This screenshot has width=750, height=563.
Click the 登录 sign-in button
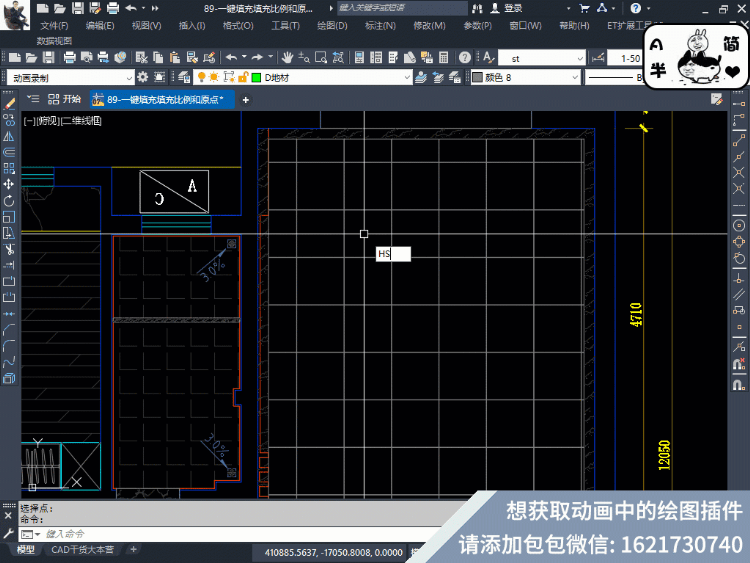pos(507,8)
